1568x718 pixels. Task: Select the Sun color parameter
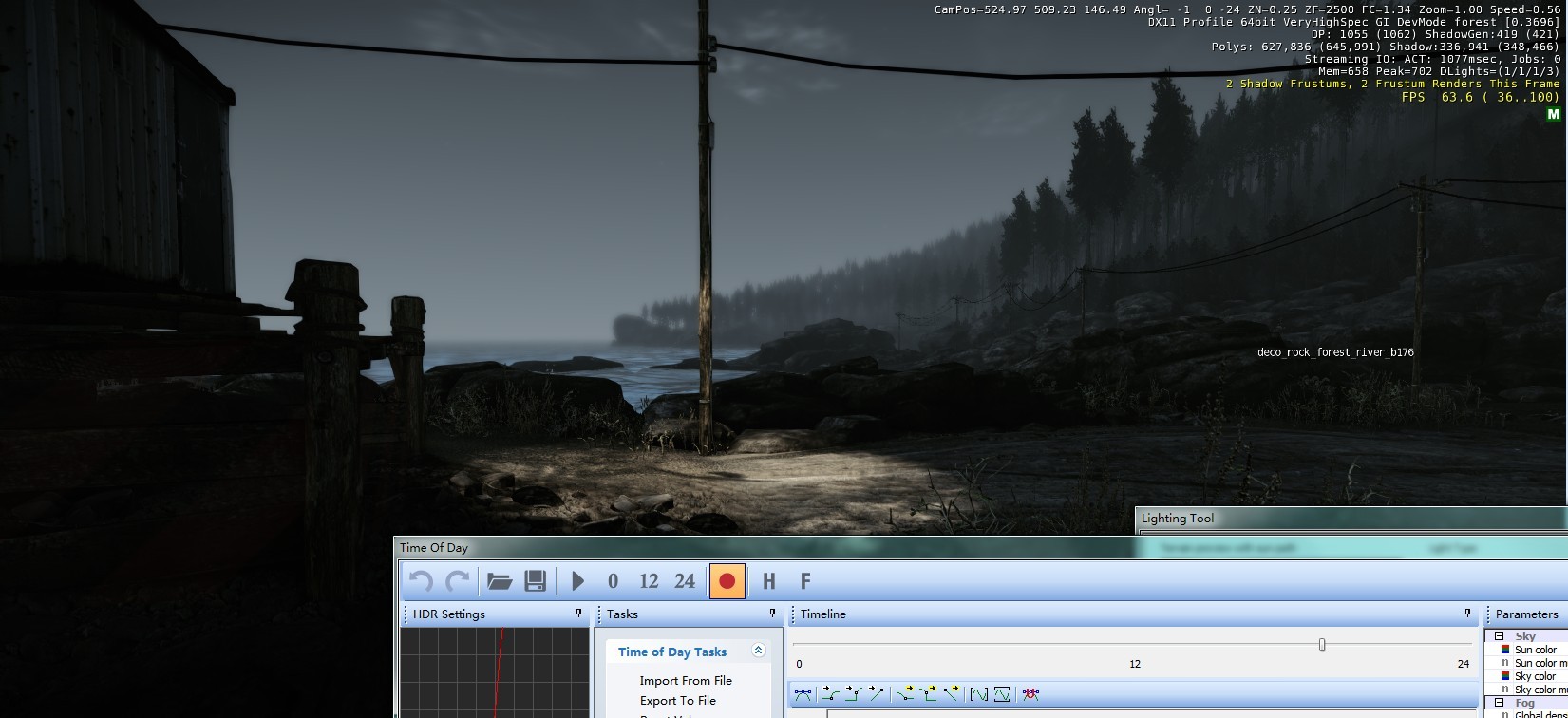point(1535,650)
